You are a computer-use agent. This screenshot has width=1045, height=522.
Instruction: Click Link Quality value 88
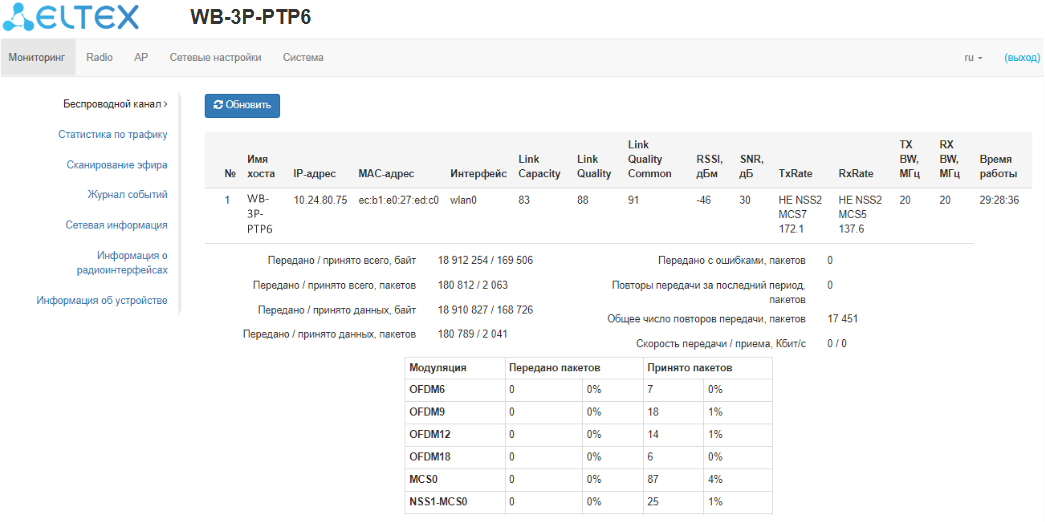(582, 199)
